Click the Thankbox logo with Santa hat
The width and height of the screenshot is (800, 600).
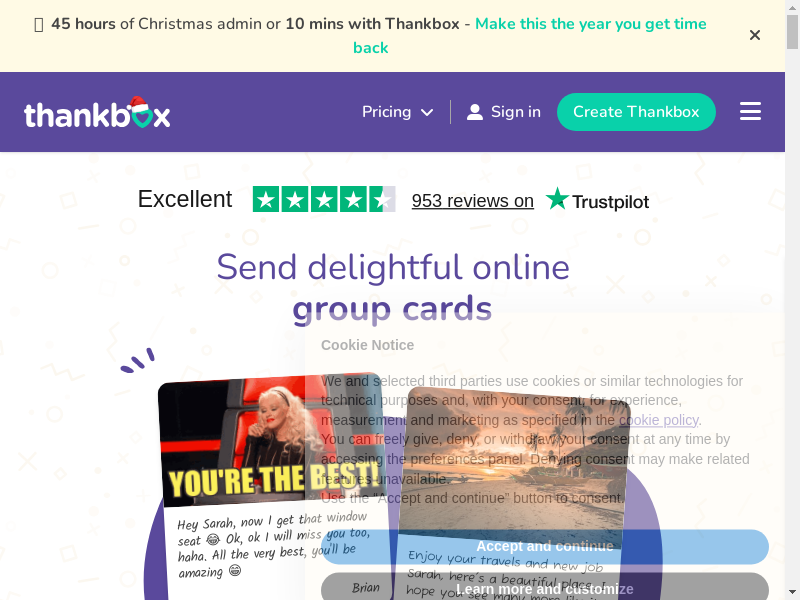click(x=97, y=112)
